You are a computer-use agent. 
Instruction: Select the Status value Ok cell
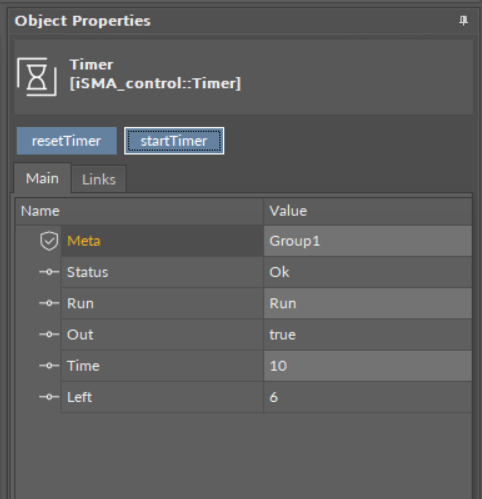(368, 272)
